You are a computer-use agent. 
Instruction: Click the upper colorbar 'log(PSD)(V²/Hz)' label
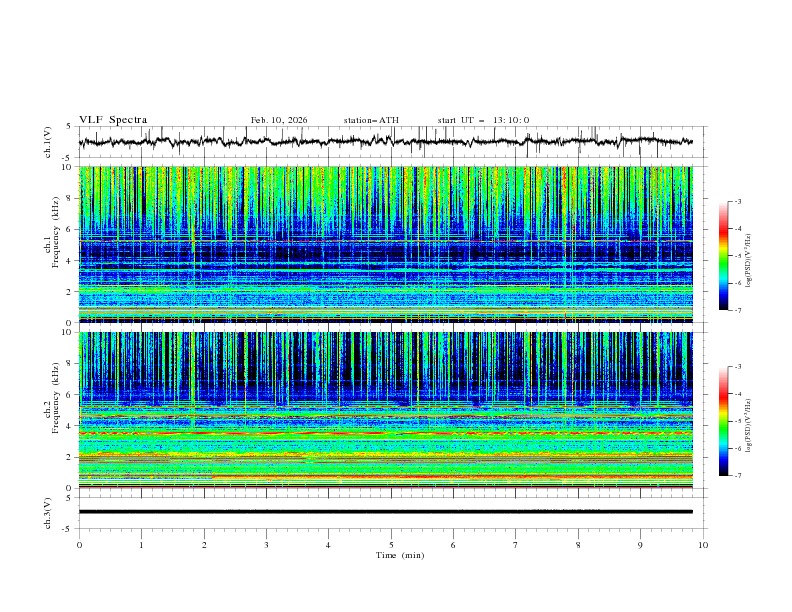[x=749, y=261]
